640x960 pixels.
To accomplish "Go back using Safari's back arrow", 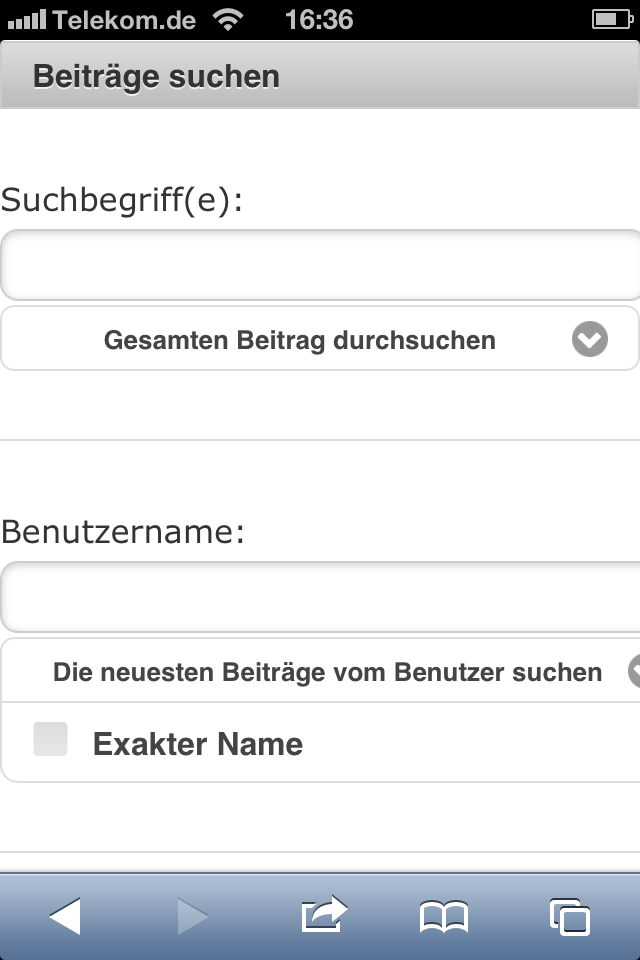I will coord(65,916).
